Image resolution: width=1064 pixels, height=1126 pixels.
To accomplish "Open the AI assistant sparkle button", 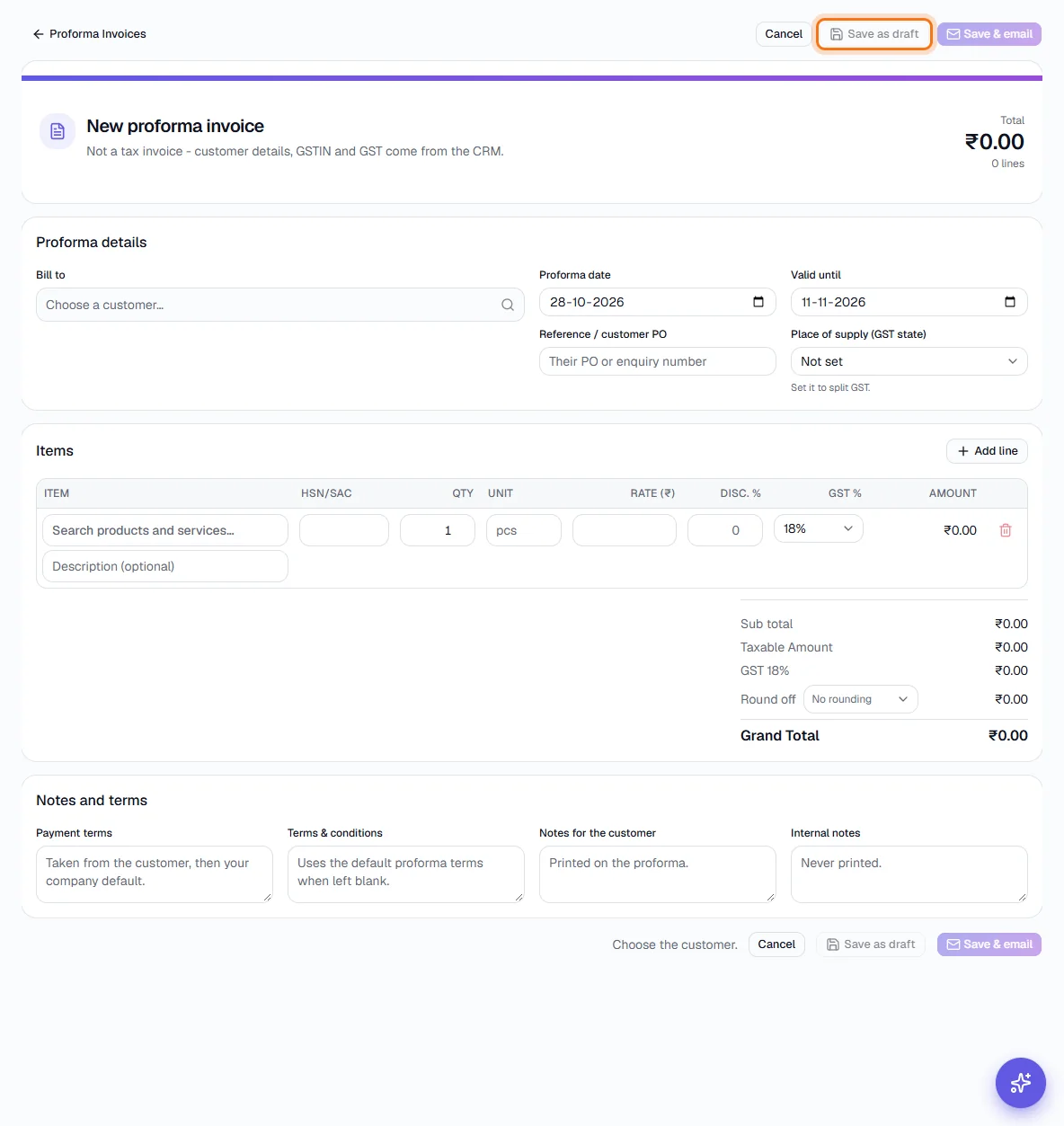I will pyautogui.click(x=1021, y=1083).
